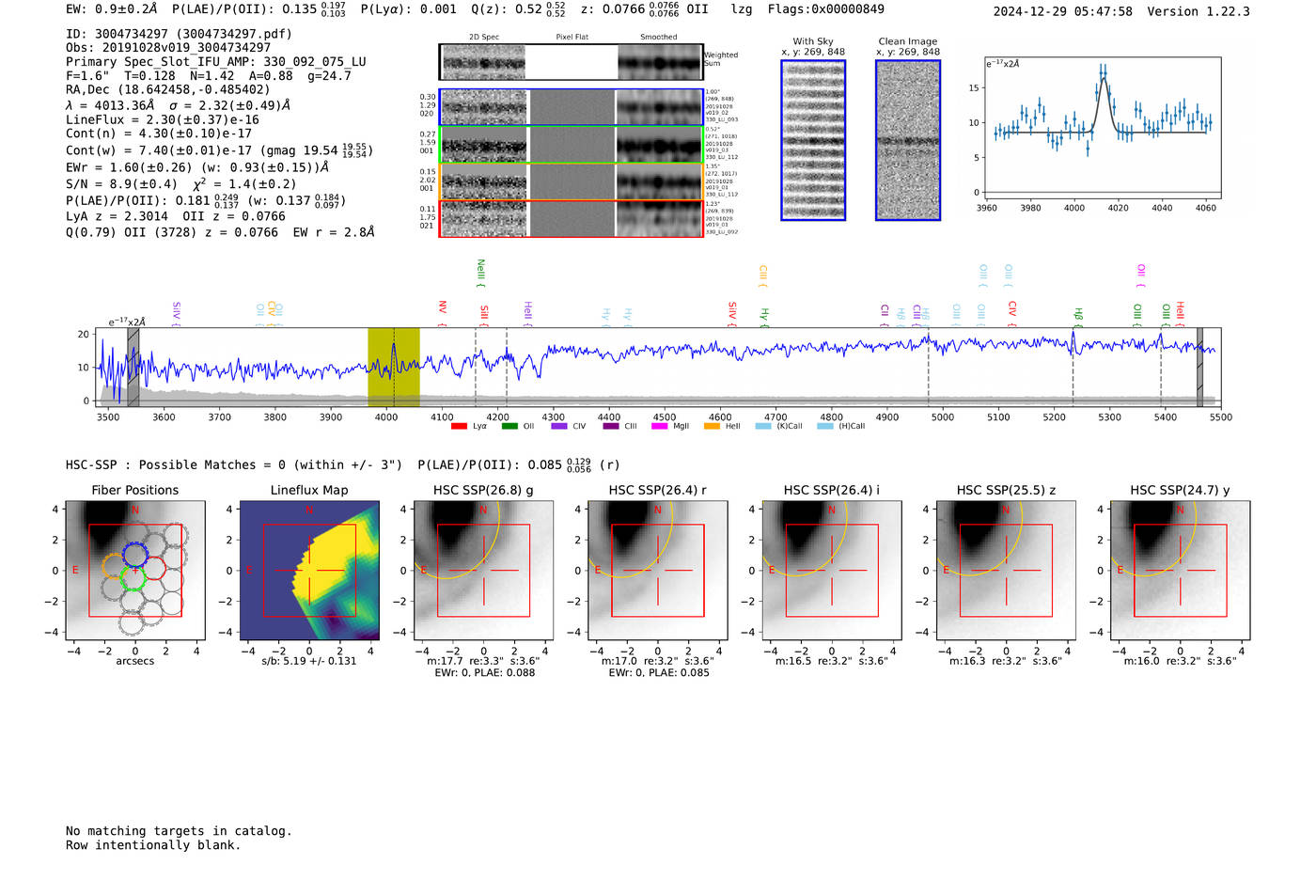Image resolution: width=1316 pixels, height=896 pixels.
Task: Click the lzg header label
Action: click(x=742, y=9)
